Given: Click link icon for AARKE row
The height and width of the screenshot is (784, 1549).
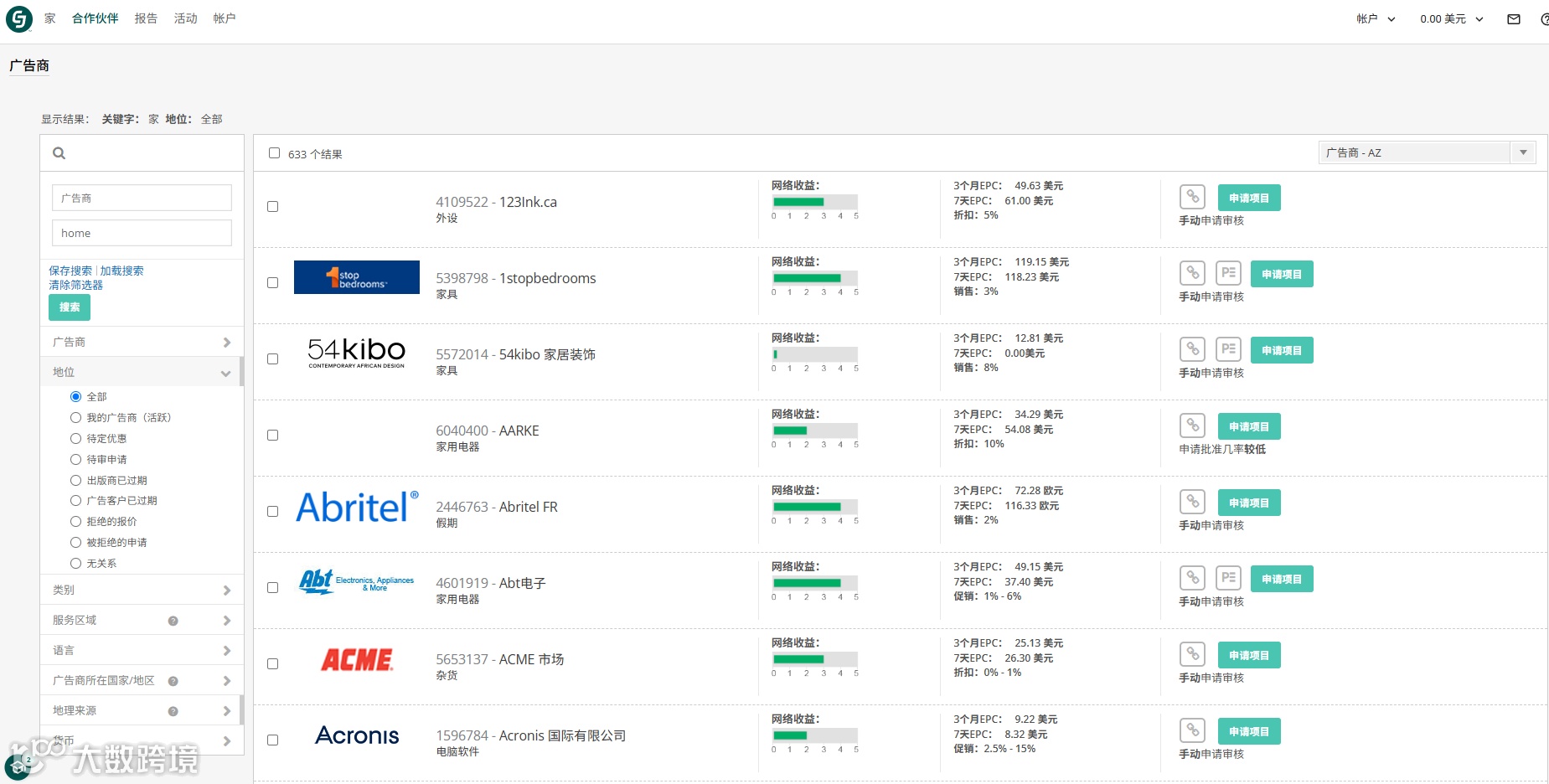Looking at the screenshot, I should tap(1193, 426).
